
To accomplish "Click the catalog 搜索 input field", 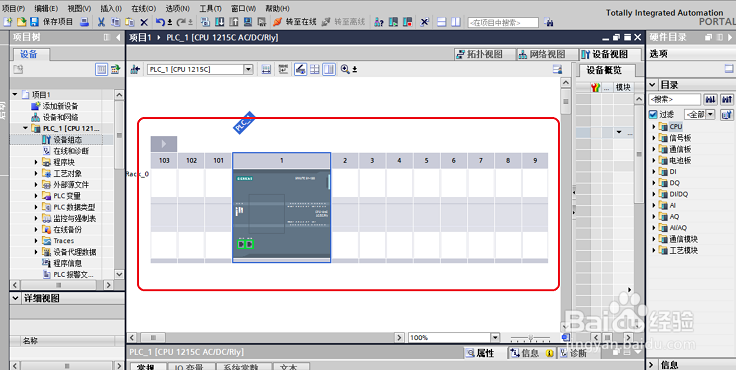I will tap(675, 100).
